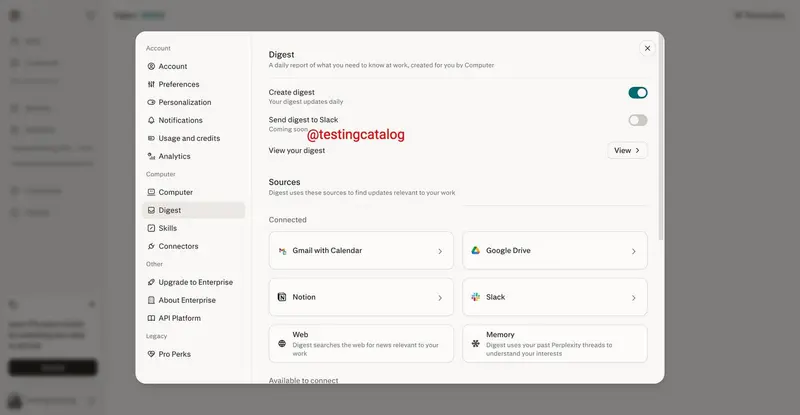Click the View digest button
800x415 pixels.
pyautogui.click(x=627, y=151)
